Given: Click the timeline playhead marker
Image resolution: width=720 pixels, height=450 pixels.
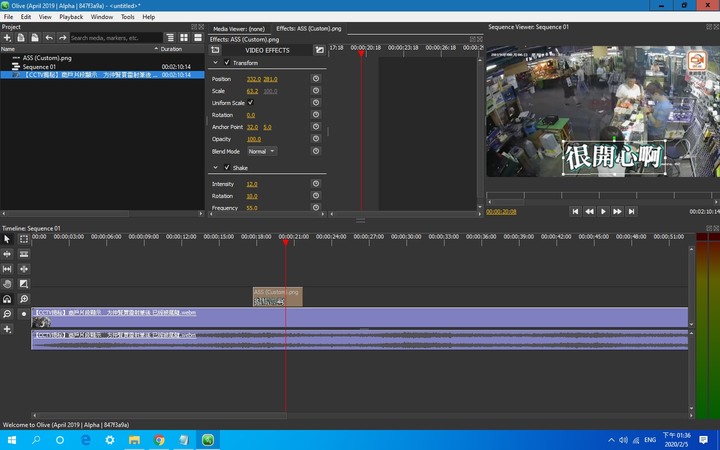Looking at the screenshot, I should click(286, 242).
